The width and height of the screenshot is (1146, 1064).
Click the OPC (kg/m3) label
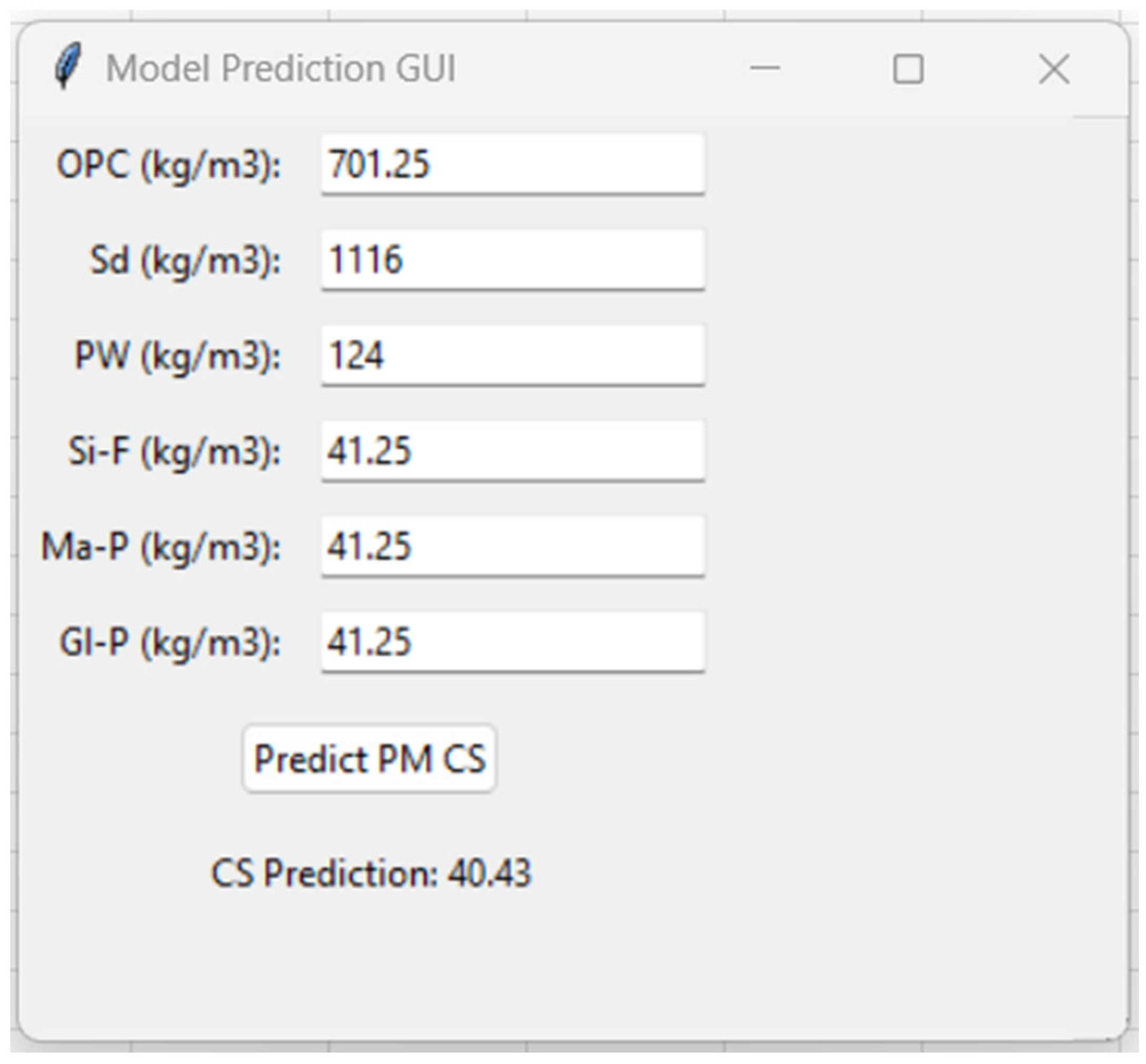[x=169, y=166]
